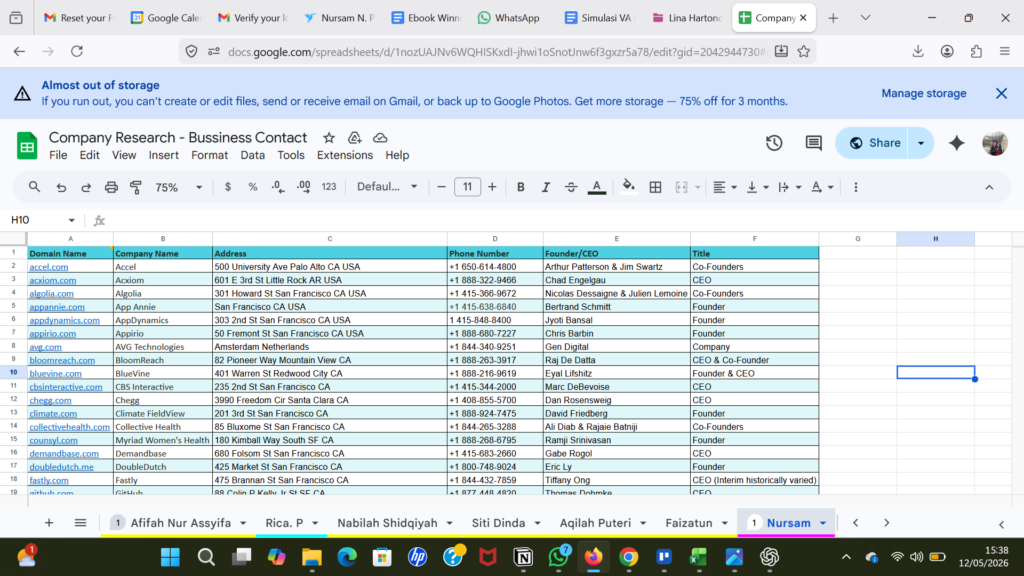Screen dimensions: 1024x576
Task: Open the Tools menu
Action: [x=291, y=155]
